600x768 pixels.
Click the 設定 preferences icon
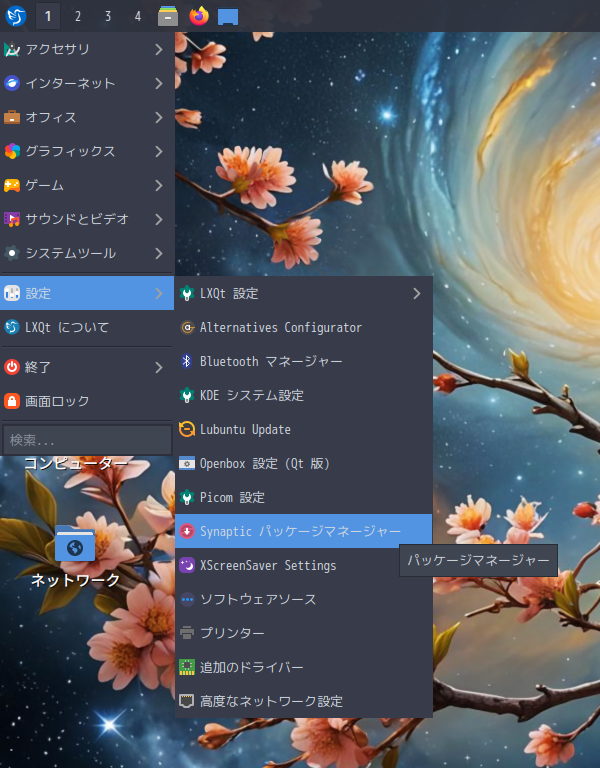[x=12, y=293]
